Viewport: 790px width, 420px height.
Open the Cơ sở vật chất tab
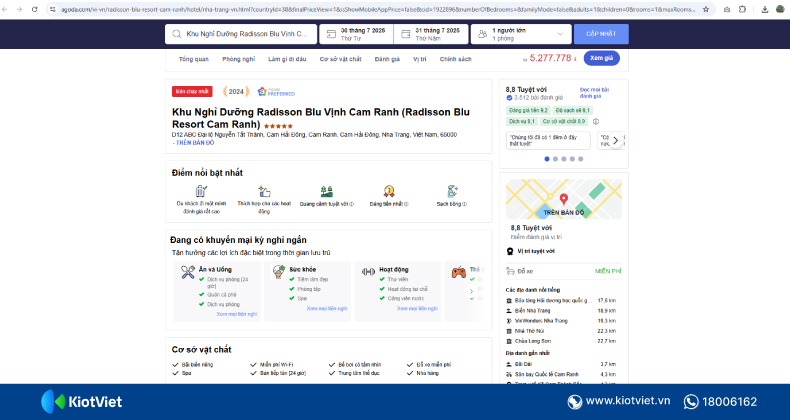click(341, 59)
